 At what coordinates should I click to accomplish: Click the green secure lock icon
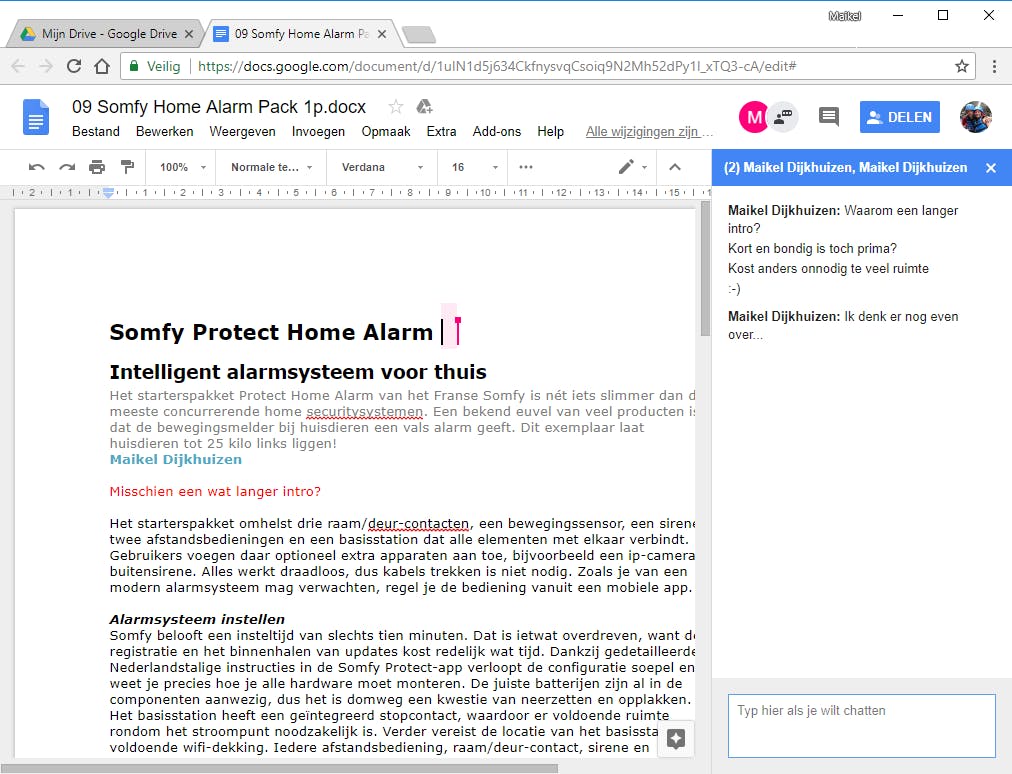click(x=134, y=66)
